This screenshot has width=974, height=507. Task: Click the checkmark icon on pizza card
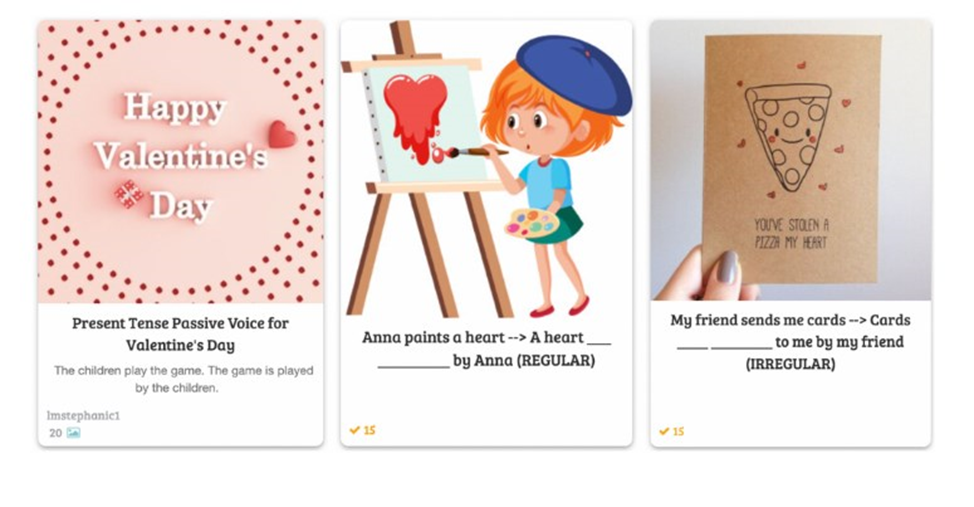tap(664, 431)
